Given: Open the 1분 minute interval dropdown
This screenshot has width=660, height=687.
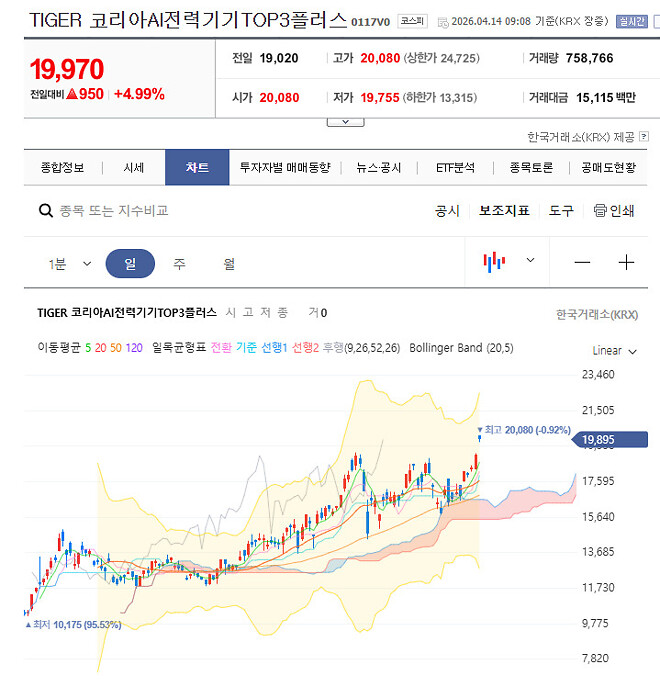Looking at the screenshot, I should tap(70, 264).
